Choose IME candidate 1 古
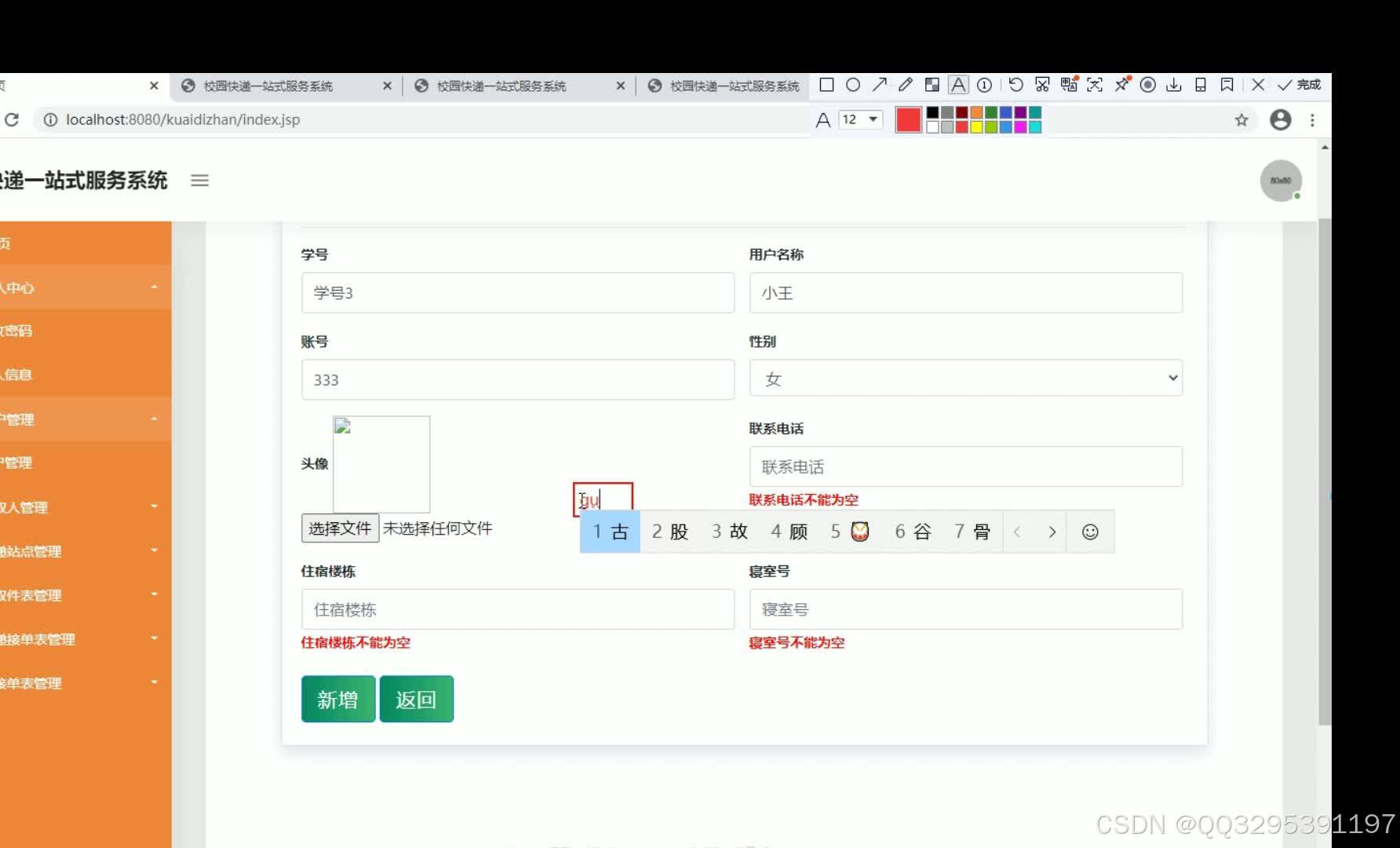 (x=611, y=532)
